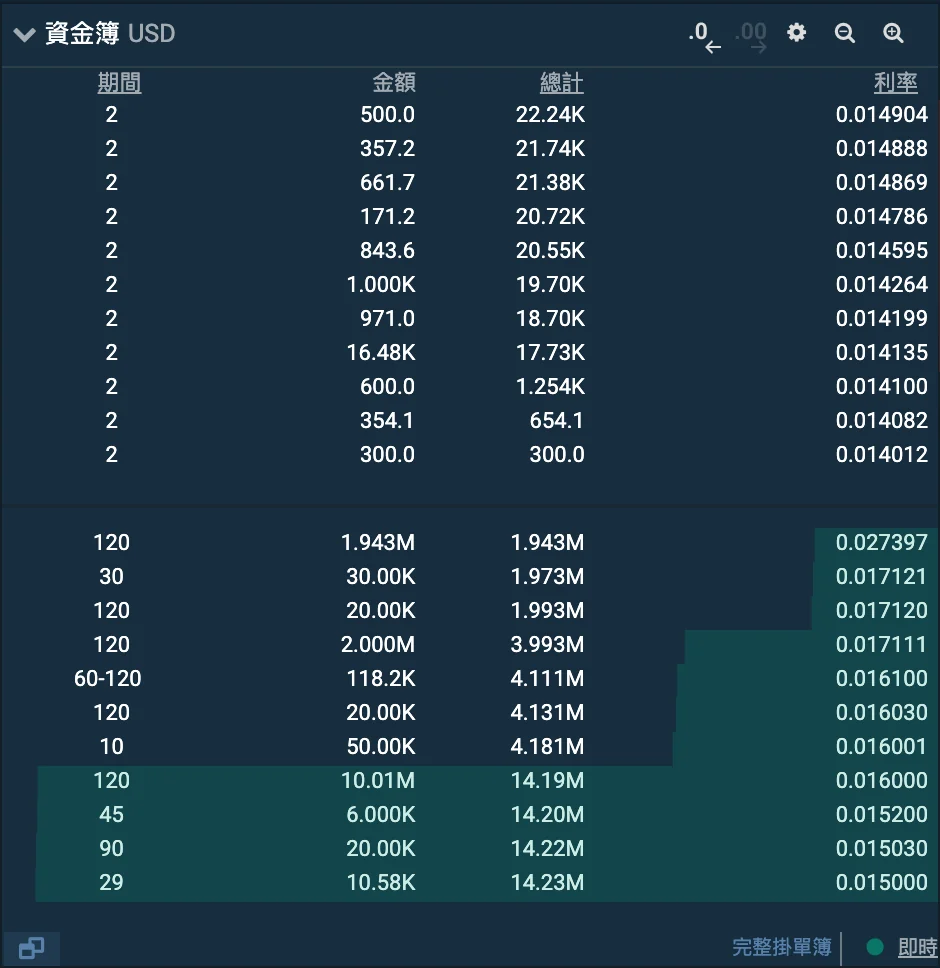Click the 1.254K total cell
This screenshot has width=940, height=968.
(x=551, y=386)
